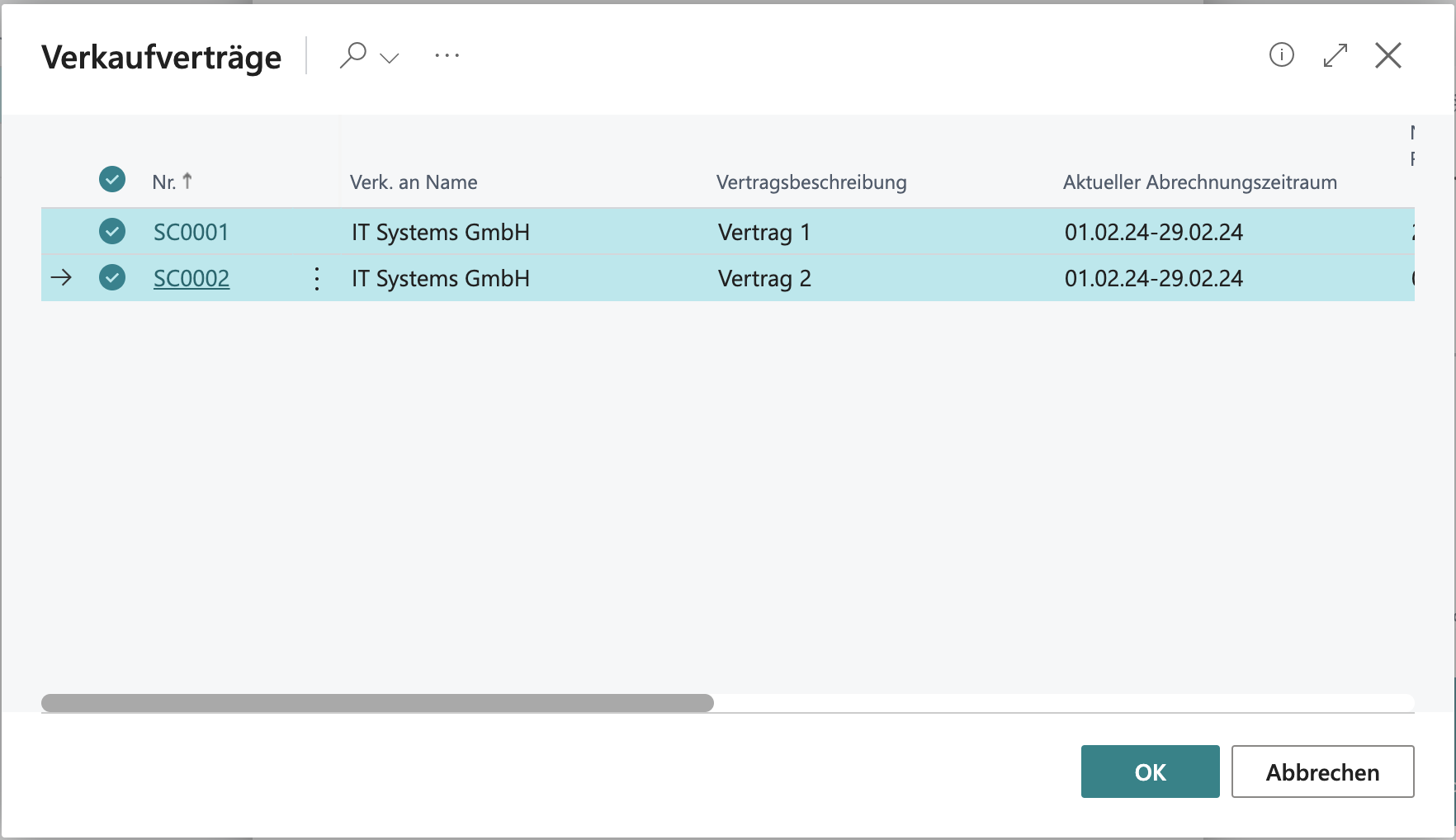Open contract link SC0001
This screenshot has width=1456, height=840.
(191, 232)
